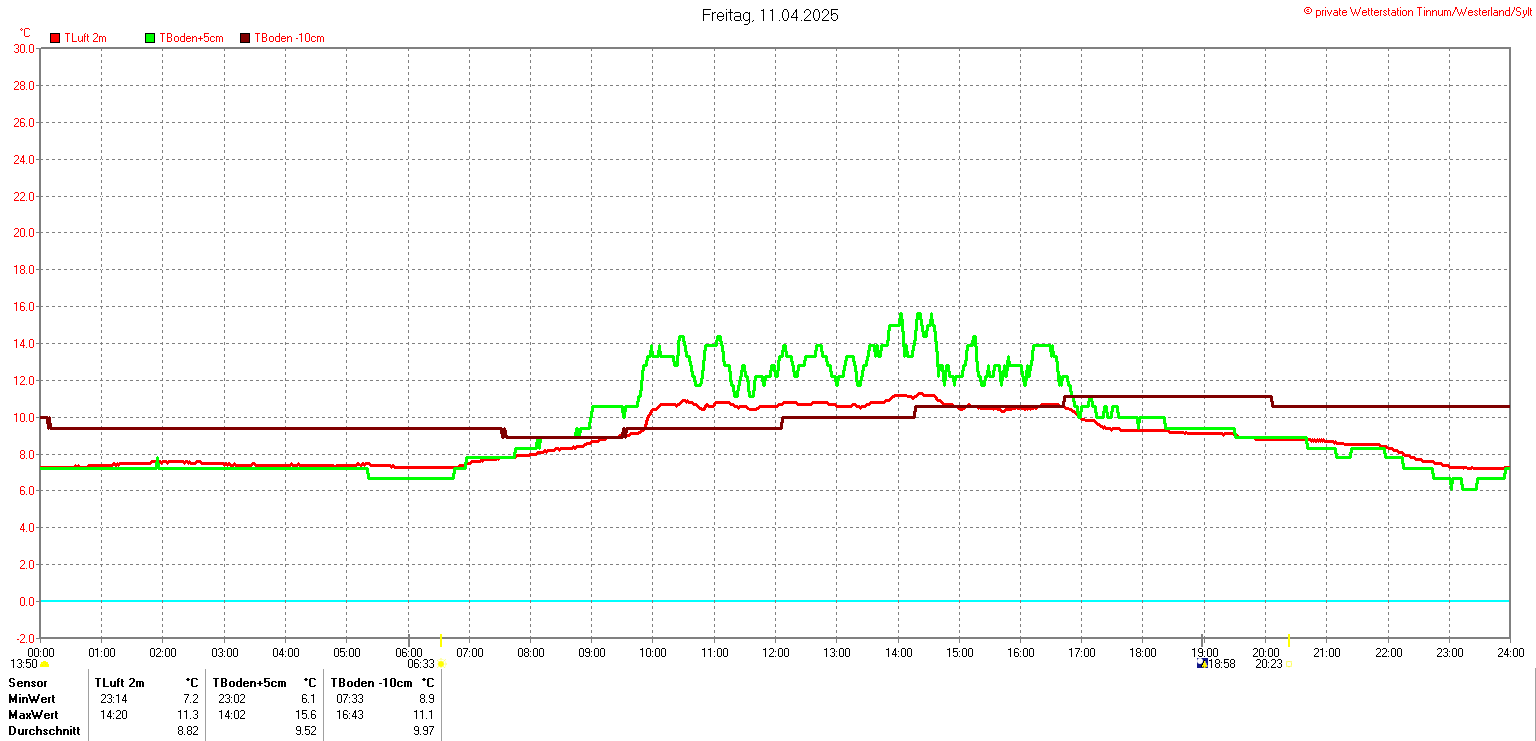Click the yellow icon beside 13:50
Viewport: 1536px width, 741px height.
click(x=44, y=664)
